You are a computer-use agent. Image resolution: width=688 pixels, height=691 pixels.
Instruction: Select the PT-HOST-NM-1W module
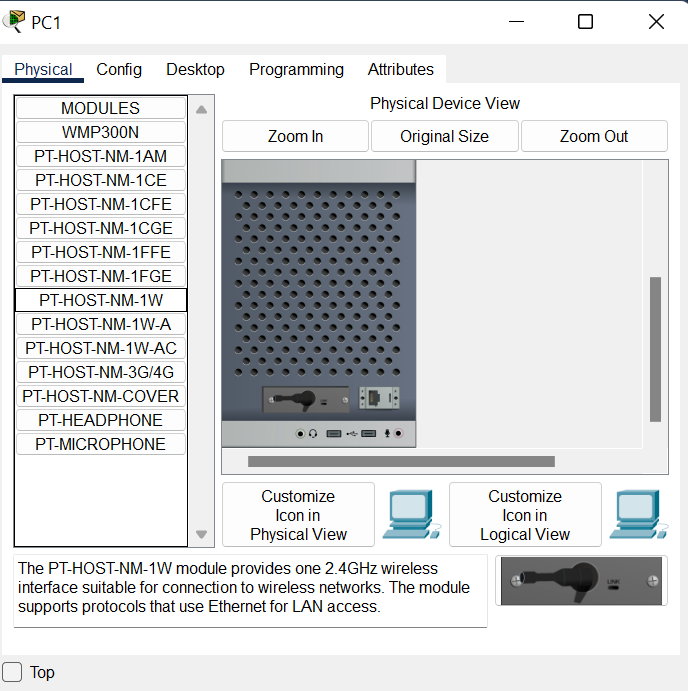pyautogui.click(x=100, y=300)
